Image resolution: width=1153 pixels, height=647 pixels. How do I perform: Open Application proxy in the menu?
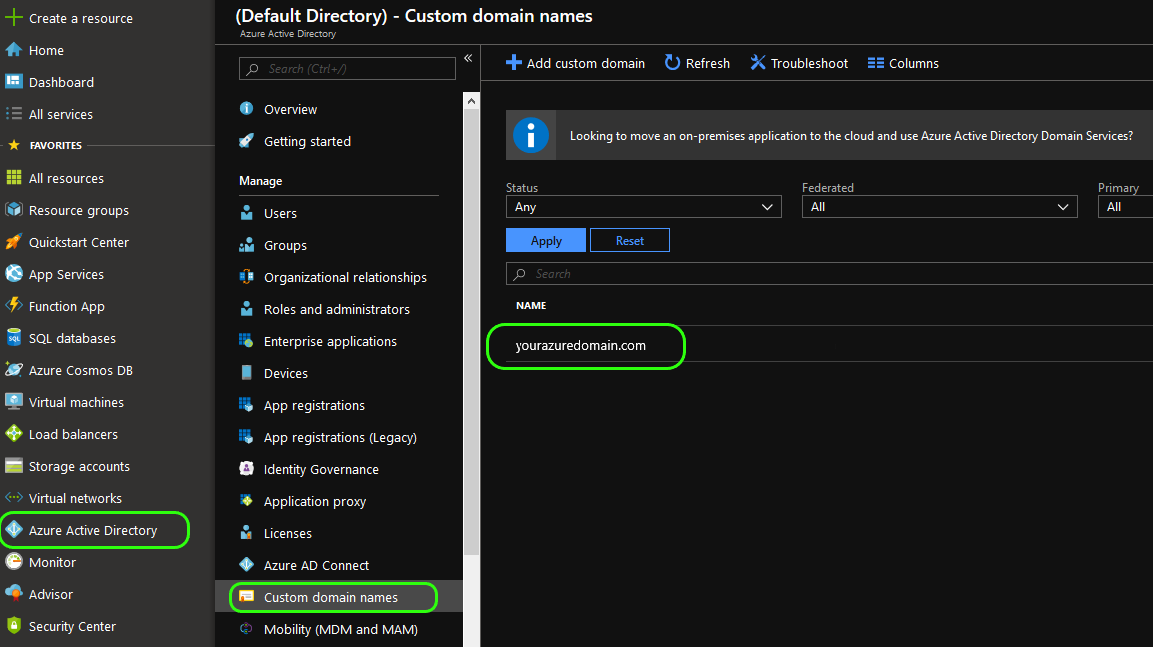pos(315,501)
